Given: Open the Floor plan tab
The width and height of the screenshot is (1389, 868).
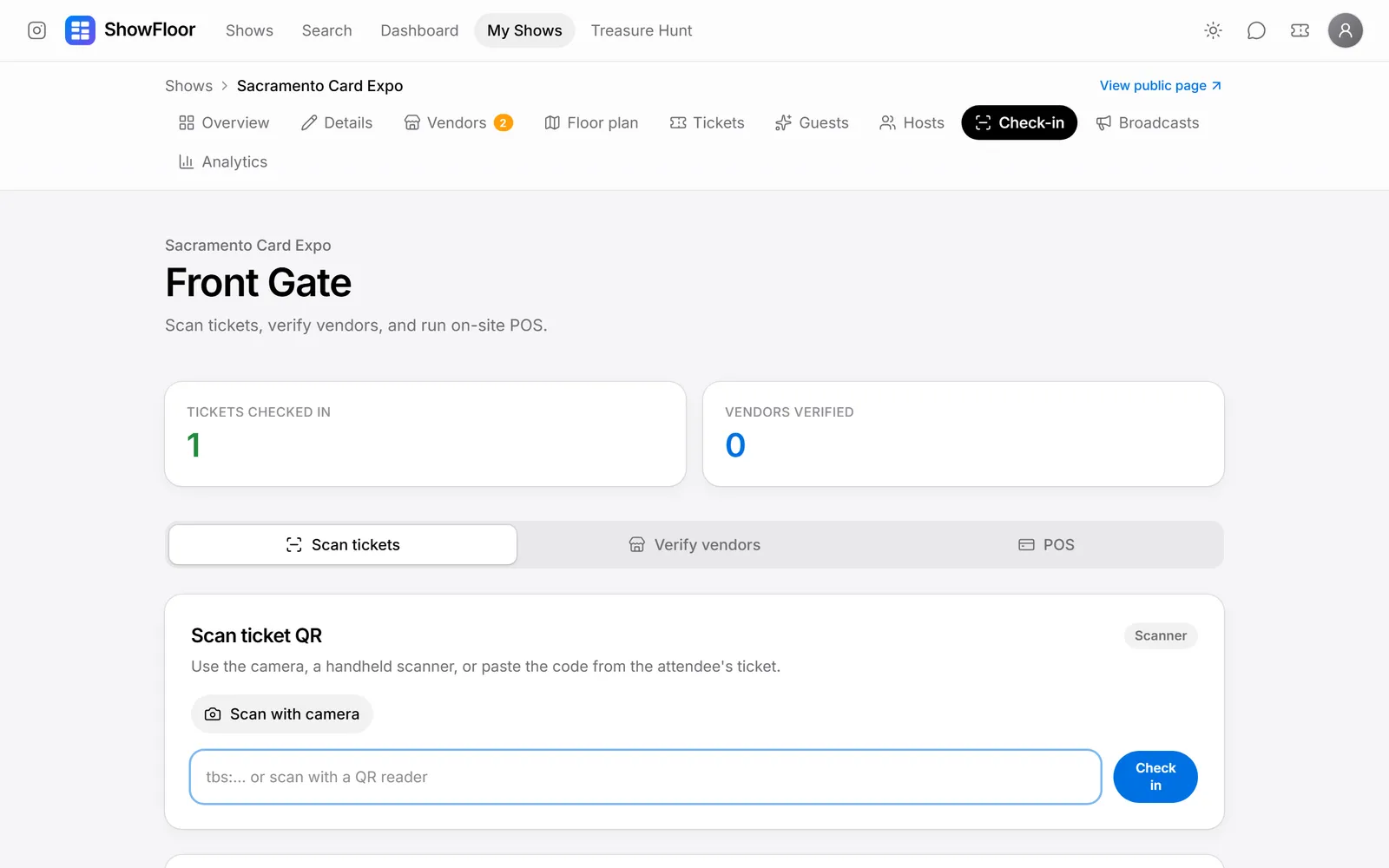Looking at the screenshot, I should [591, 122].
